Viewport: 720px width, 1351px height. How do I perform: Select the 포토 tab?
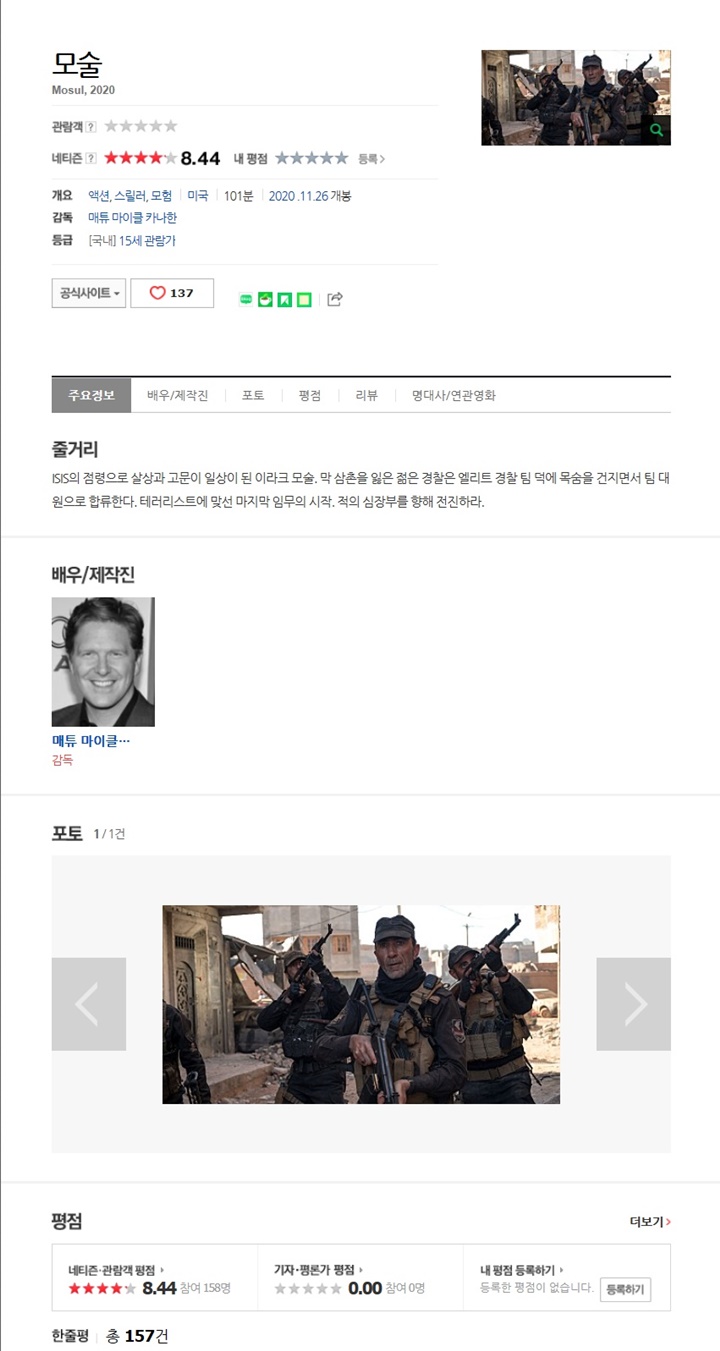click(253, 395)
